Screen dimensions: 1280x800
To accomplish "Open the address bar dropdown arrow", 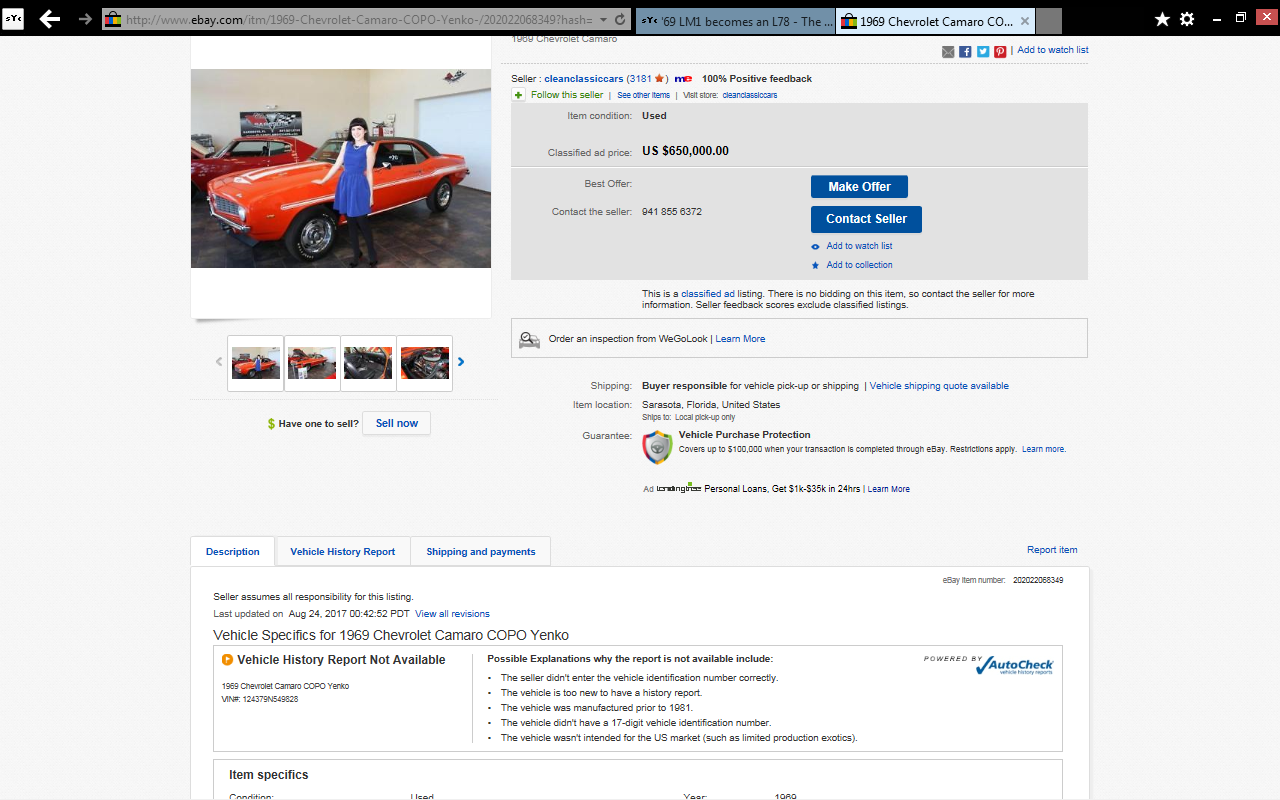I will coord(603,20).
